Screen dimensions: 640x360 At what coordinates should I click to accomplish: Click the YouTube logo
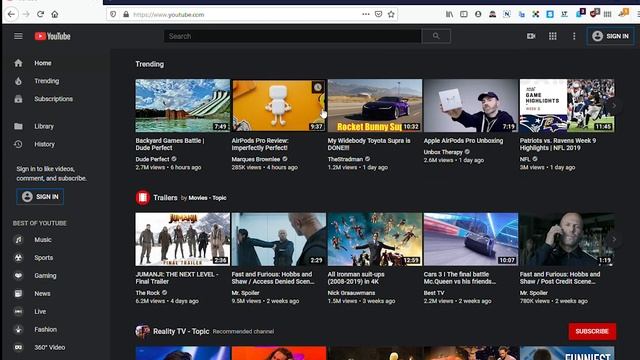click(53, 36)
